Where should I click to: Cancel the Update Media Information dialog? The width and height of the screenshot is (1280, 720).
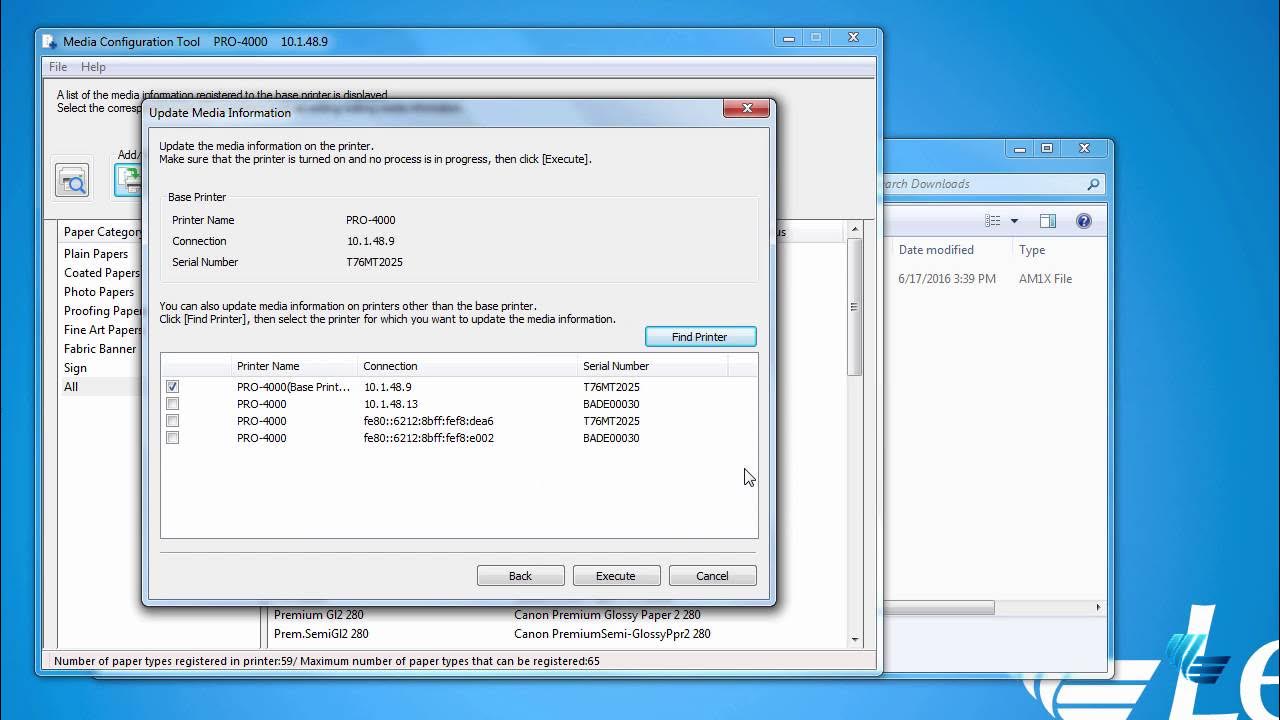tap(712, 576)
